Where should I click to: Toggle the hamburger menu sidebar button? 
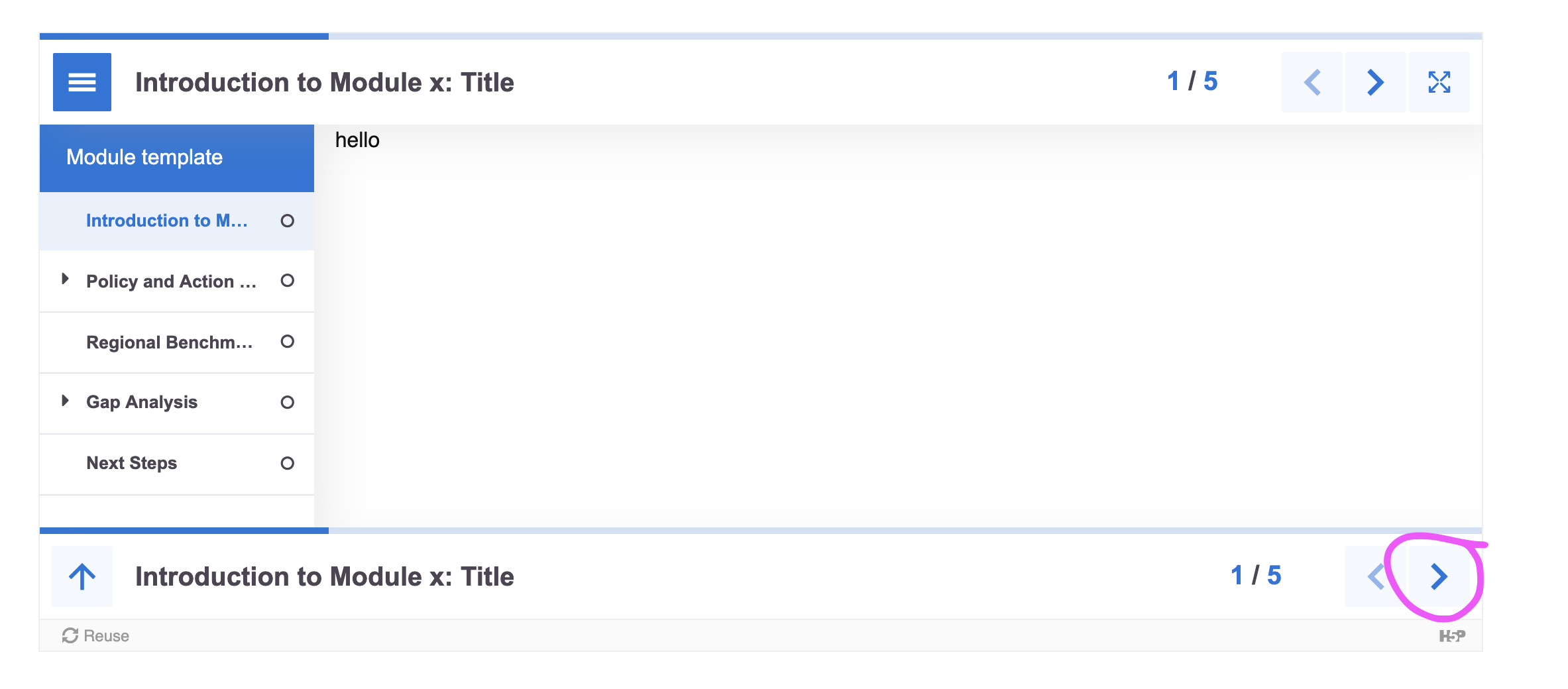click(82, 82)
